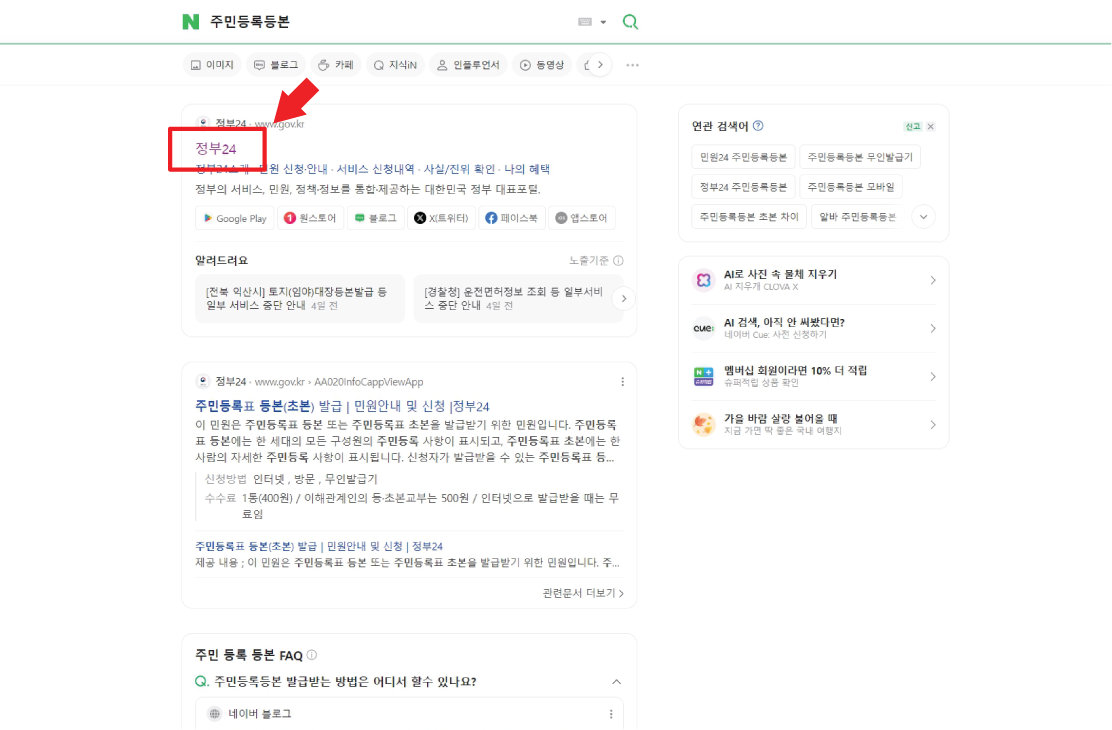The width and height of the screenshot is (1112, 730).
Task: Open the 민원 신청·안내 sublink
Action: (293, 169)
